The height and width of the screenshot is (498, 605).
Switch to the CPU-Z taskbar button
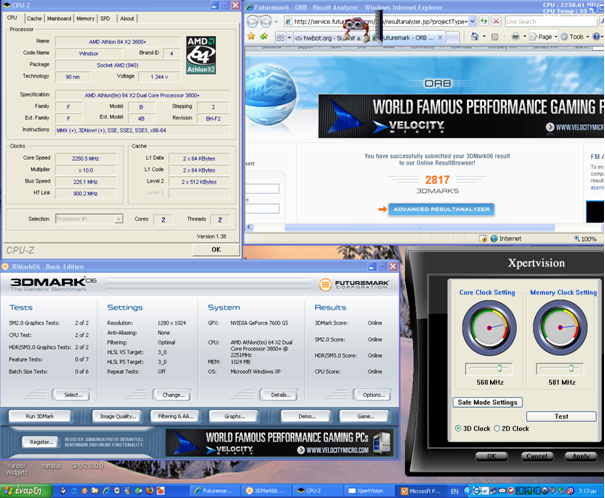pos(317,491)
